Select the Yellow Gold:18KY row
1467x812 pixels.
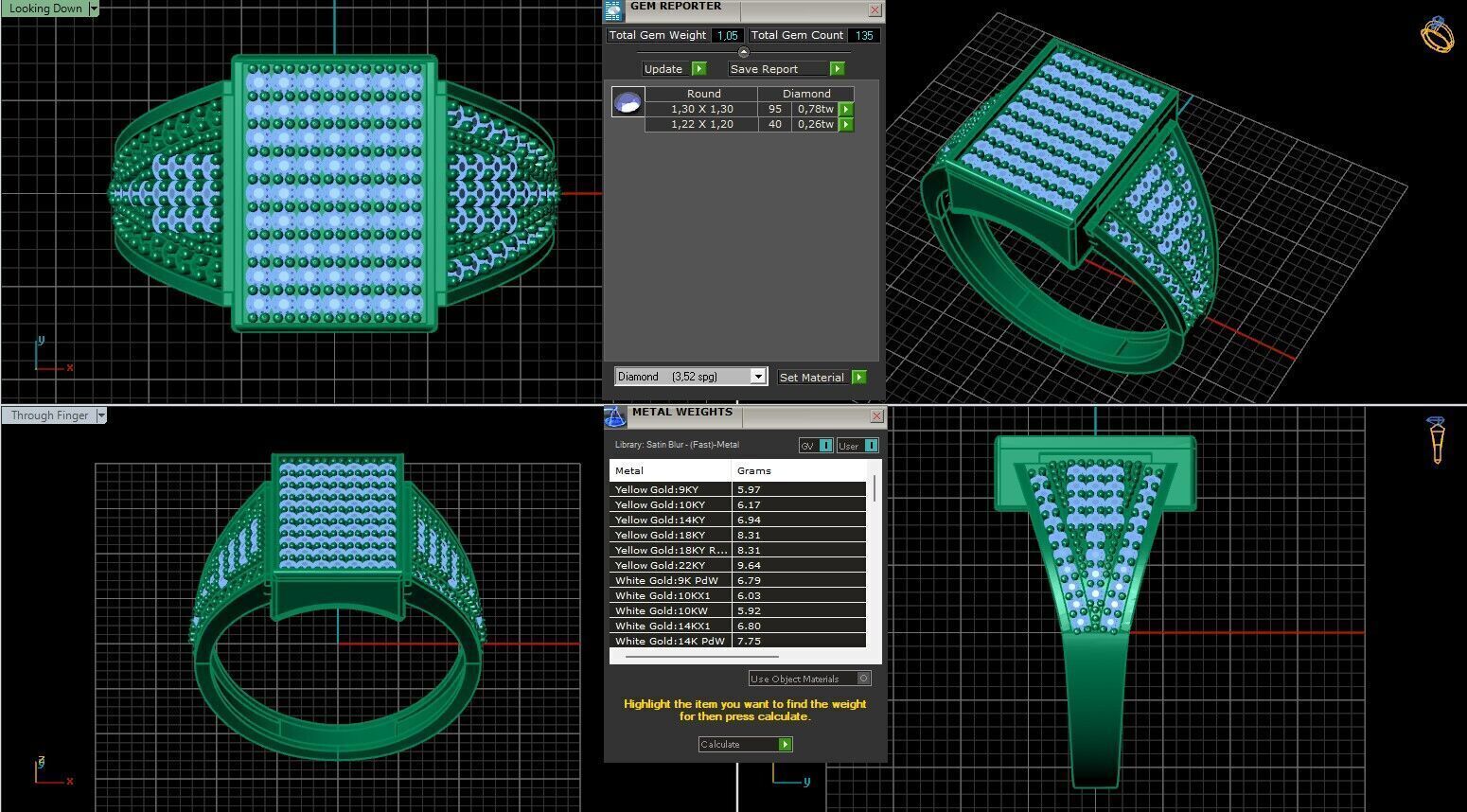[x=737, y=535]
